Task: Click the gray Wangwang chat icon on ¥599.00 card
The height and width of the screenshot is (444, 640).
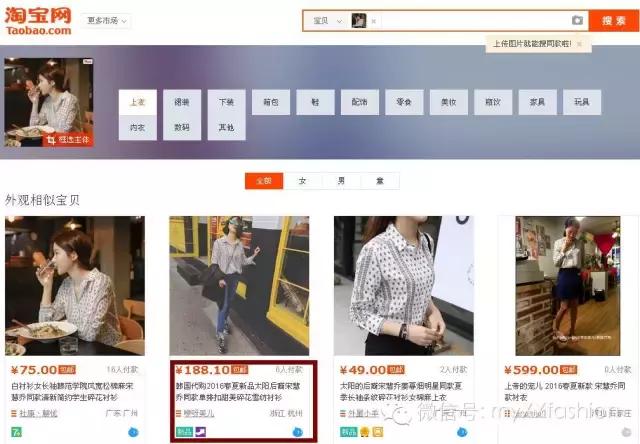Action: pos(626,432)
